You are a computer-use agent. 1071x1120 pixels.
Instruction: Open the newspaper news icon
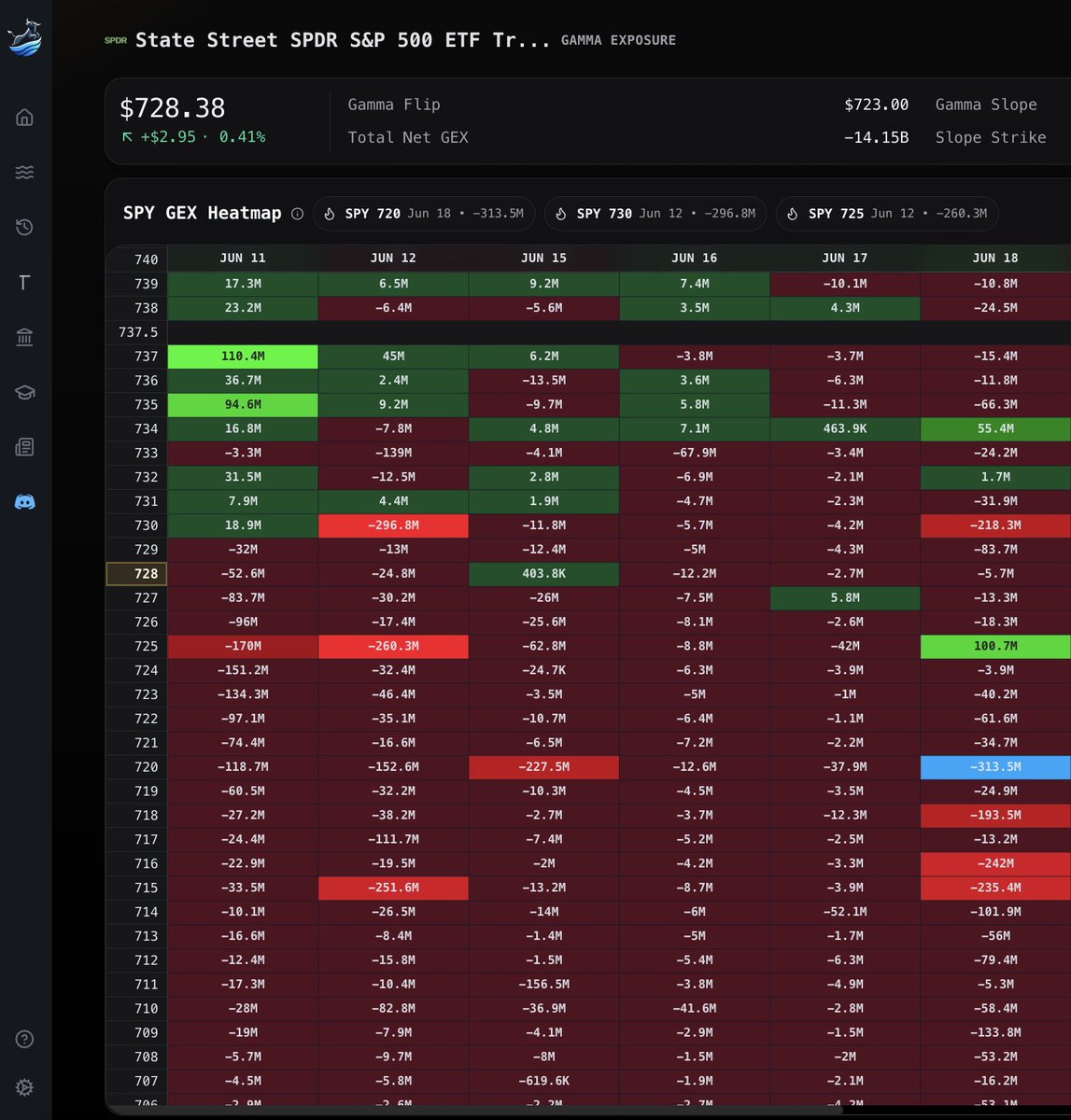click(x=25, y=447)
